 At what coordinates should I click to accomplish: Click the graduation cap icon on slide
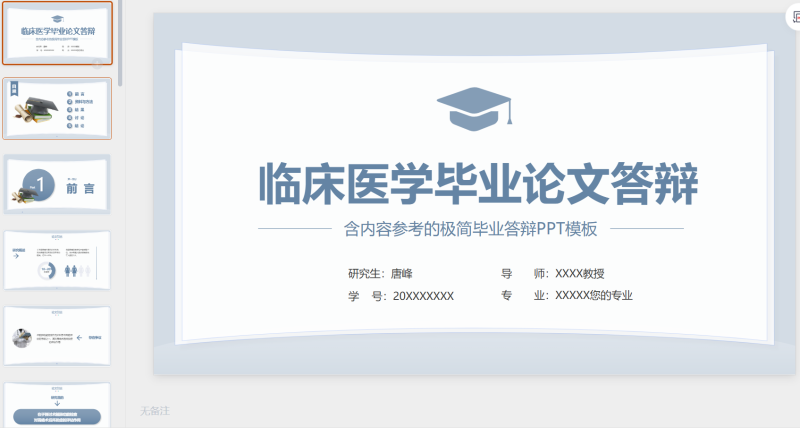[474, 109]
